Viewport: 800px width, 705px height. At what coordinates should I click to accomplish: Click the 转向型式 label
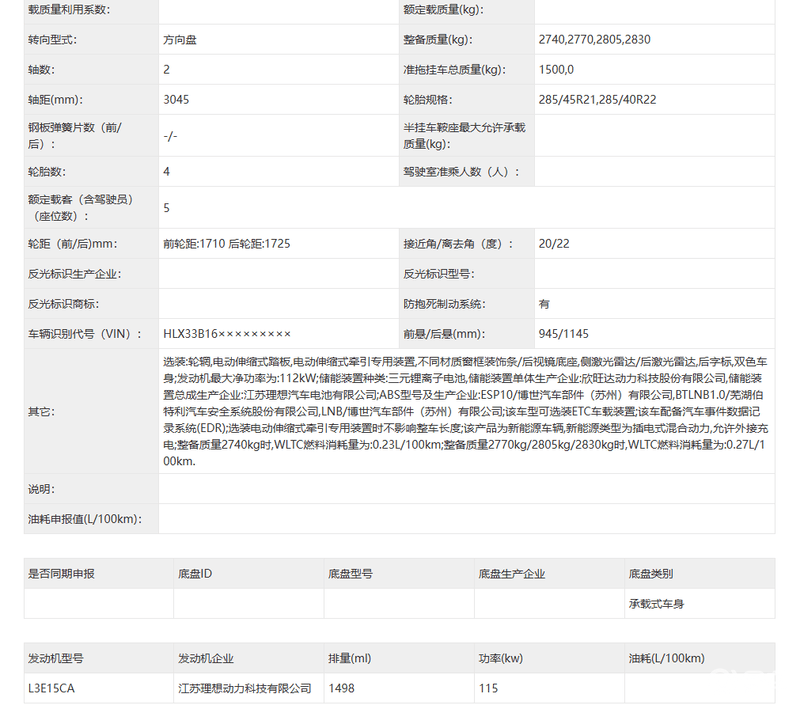pos(52,40)
